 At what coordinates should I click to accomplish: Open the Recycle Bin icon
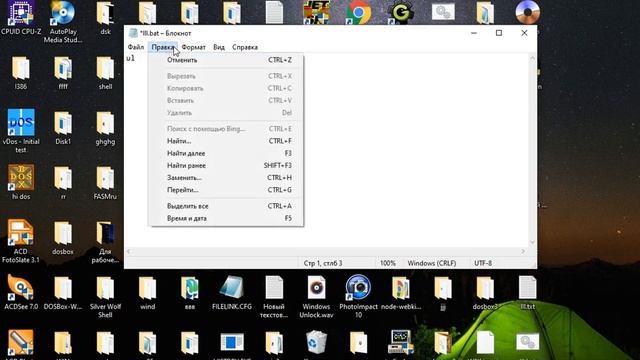(316, 343)
